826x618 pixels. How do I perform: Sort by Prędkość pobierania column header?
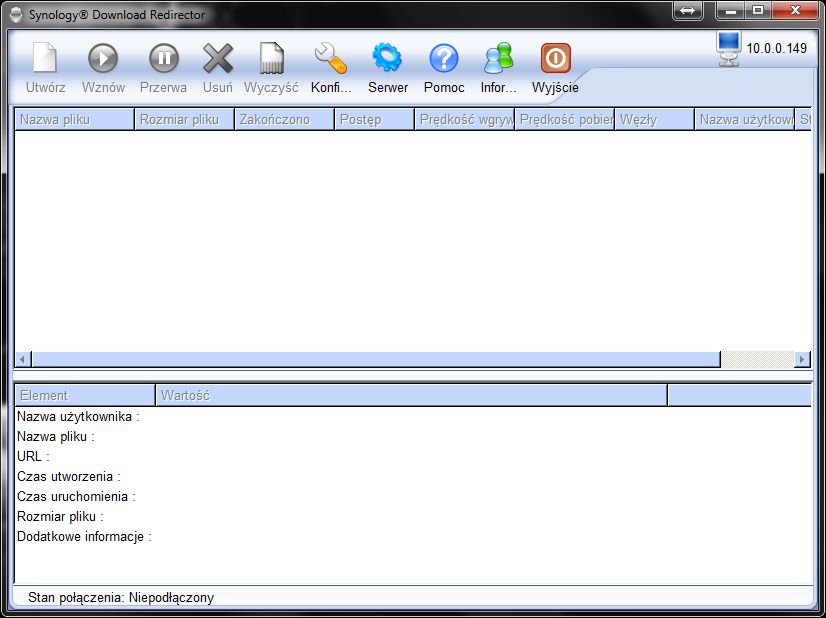pyautogui.click(x=565, y=120)
